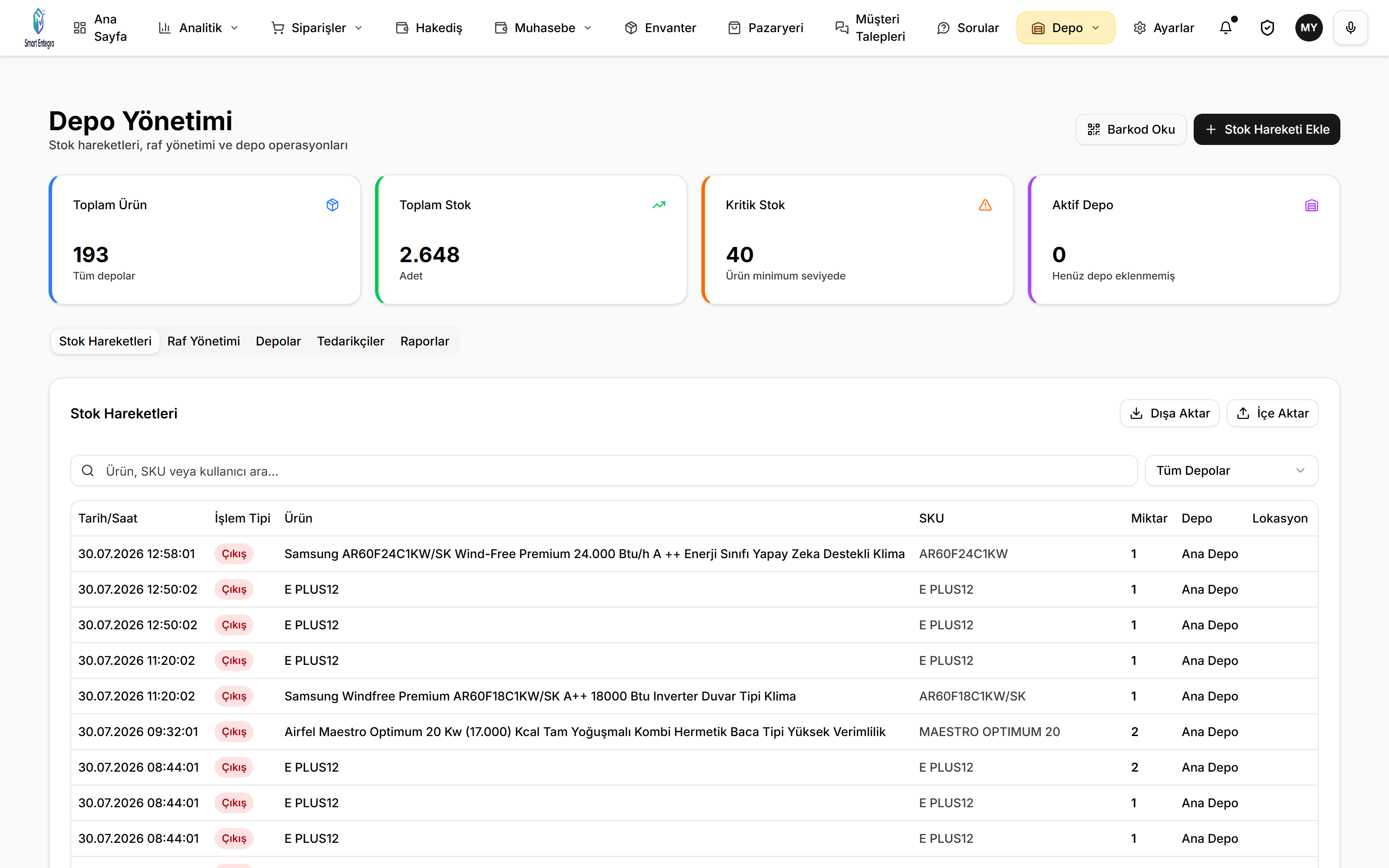Switch to the Stok Hareketleri tab
Viewport: 1389px width, 868px height.
105,341
